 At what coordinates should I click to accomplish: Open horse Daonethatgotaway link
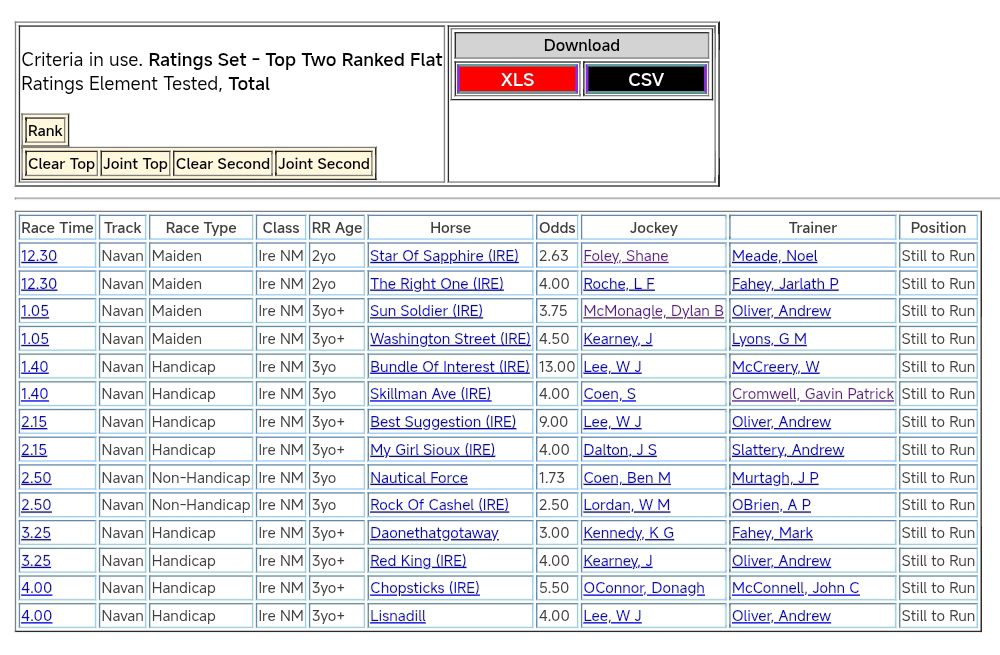(434, 533)
